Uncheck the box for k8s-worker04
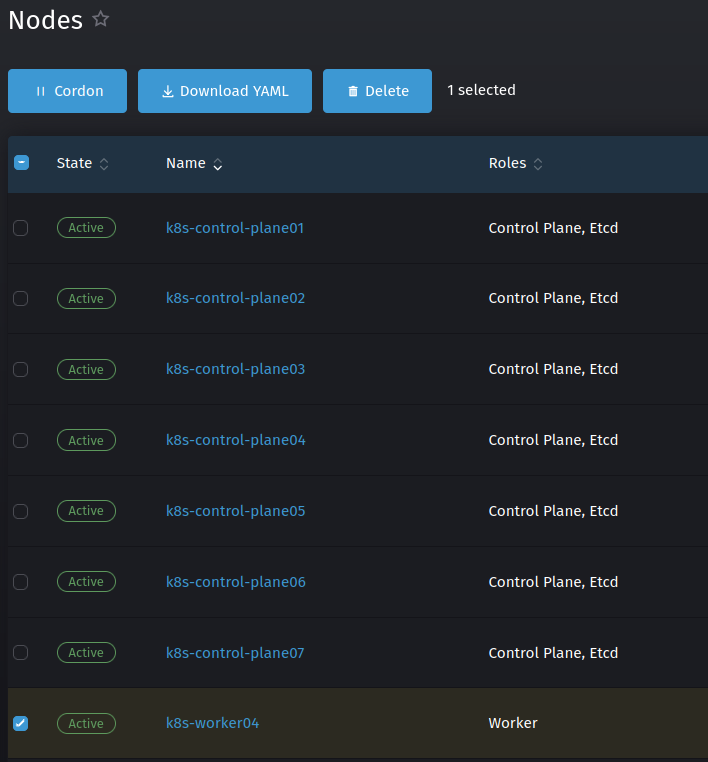 [x=20, y=723]
